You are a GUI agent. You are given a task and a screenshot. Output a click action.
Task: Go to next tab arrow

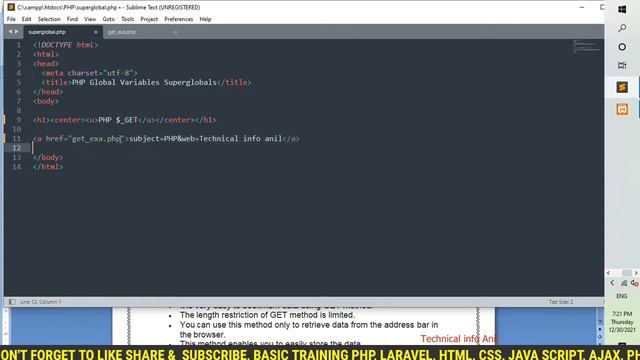[17, 32]
